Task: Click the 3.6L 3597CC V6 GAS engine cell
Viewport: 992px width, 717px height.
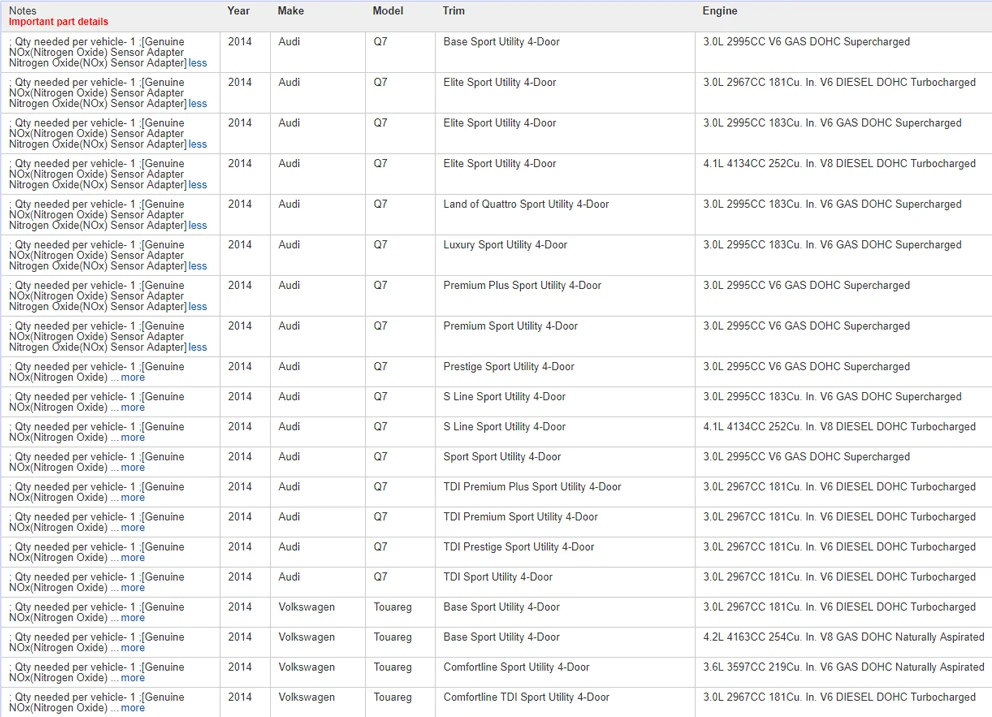Action: point(843,668)
